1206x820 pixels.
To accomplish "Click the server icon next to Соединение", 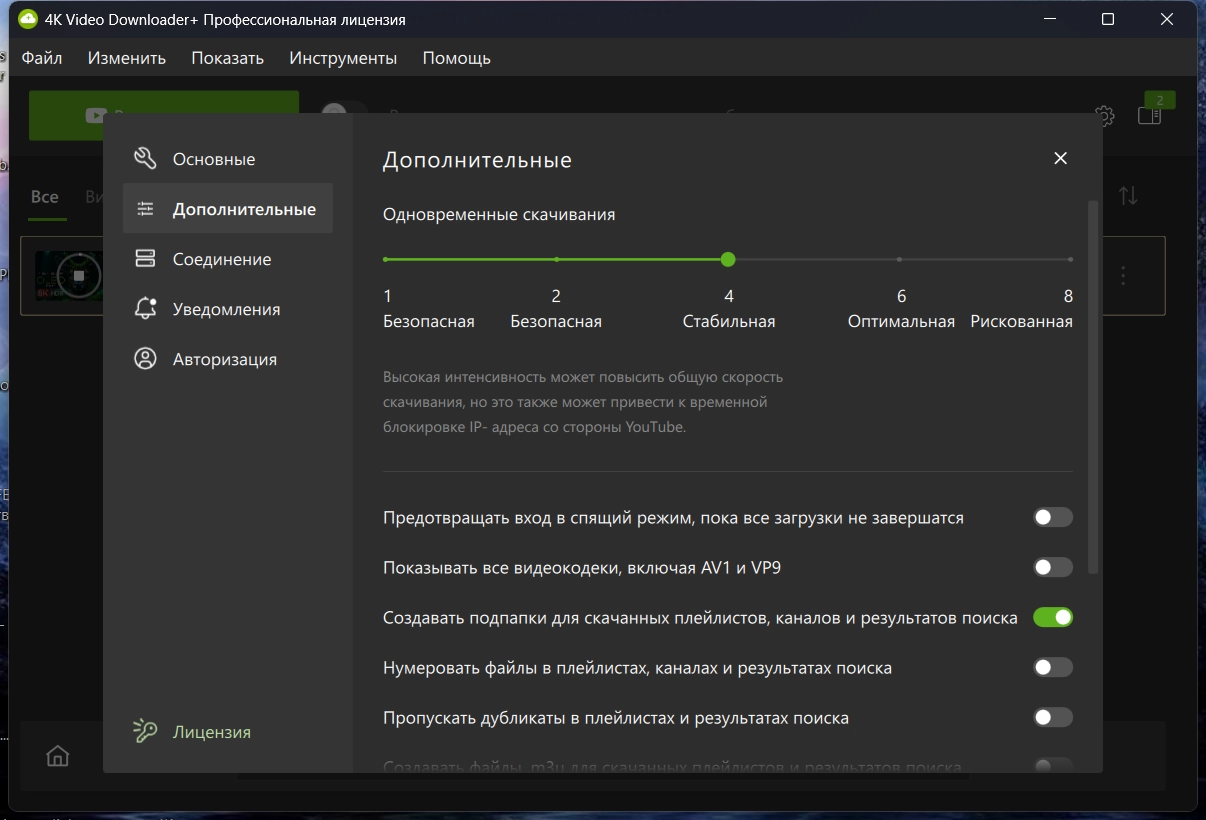I will [x=145, y=259].
